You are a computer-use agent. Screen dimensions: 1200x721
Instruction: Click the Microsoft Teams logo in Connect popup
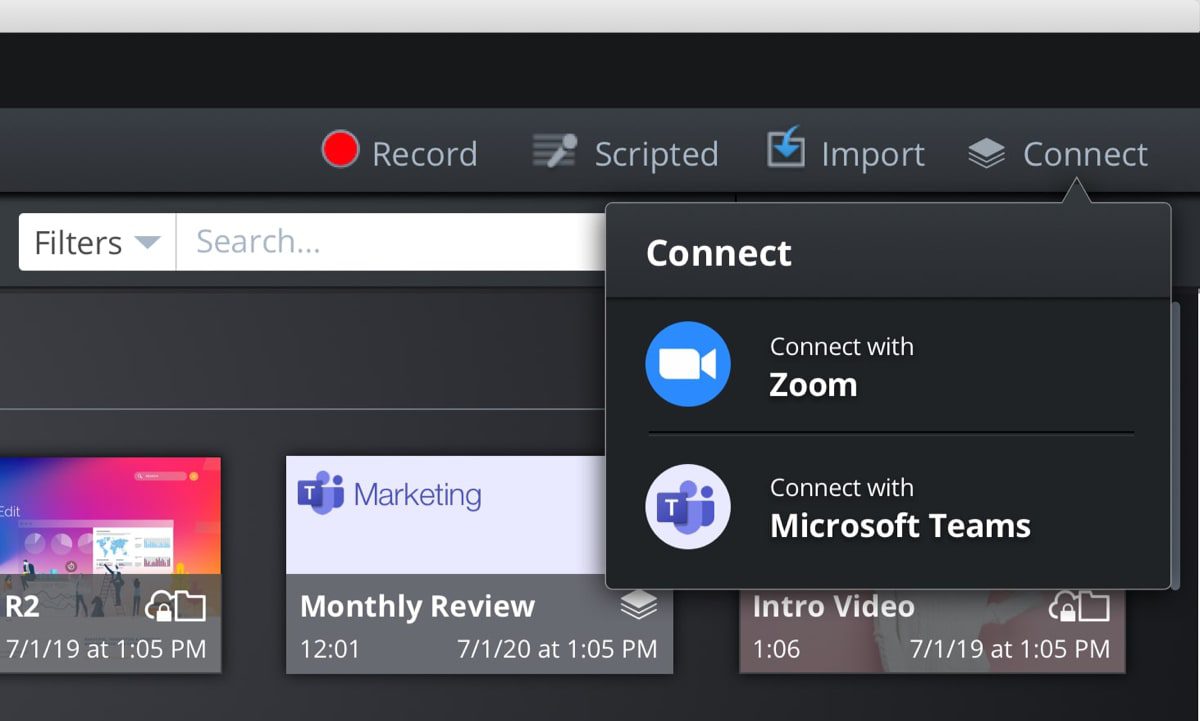click(688, 506)
